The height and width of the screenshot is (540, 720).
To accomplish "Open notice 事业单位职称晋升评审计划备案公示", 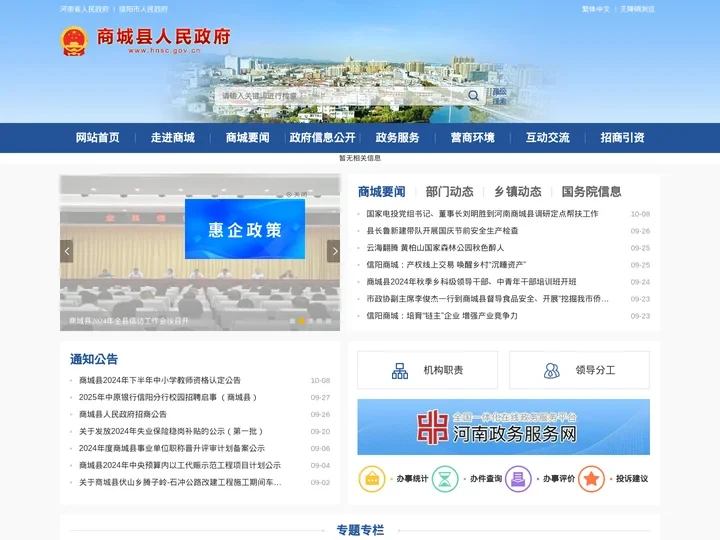I will pos(172,448).
